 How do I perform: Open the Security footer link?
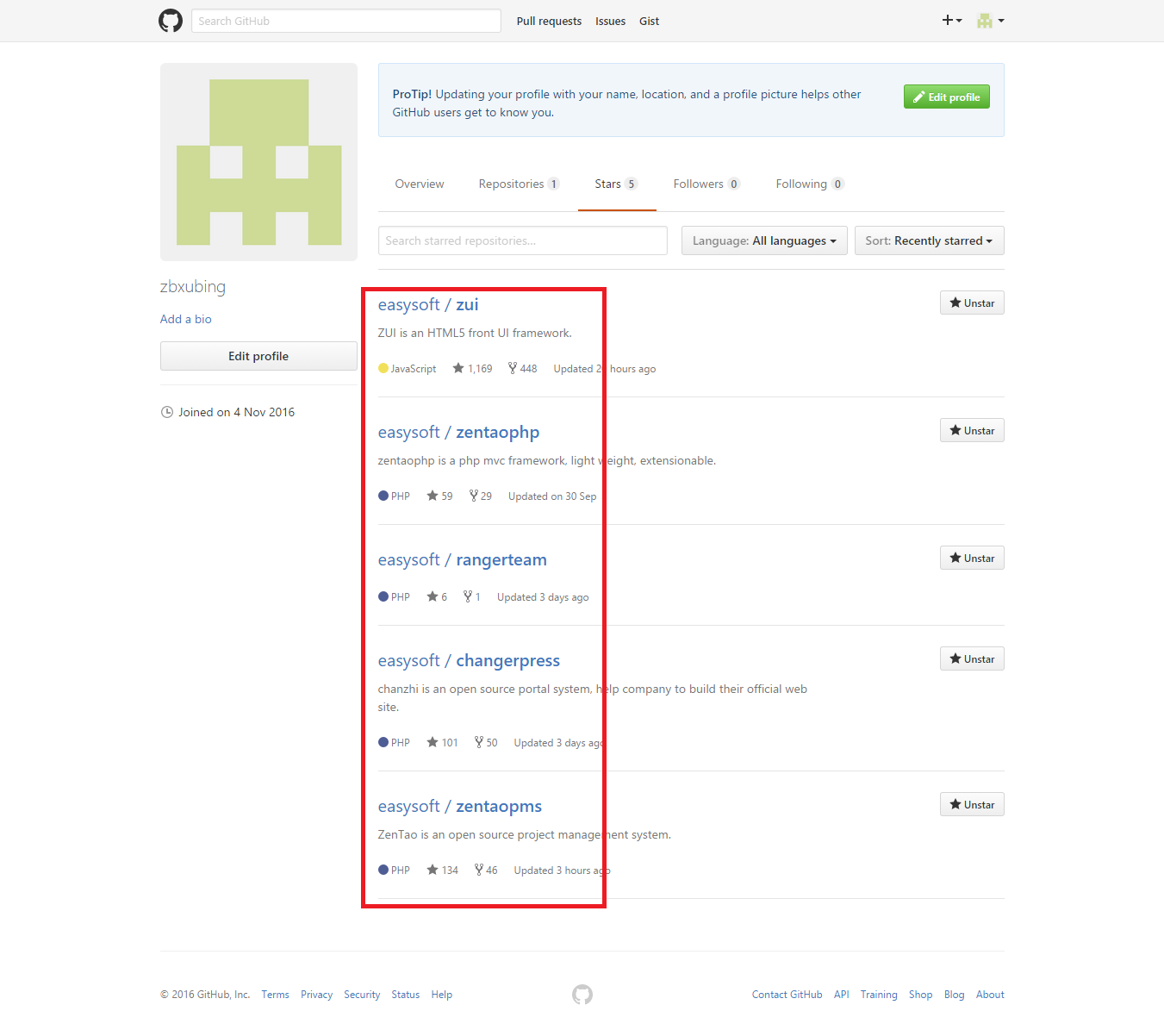coord(362,995)
